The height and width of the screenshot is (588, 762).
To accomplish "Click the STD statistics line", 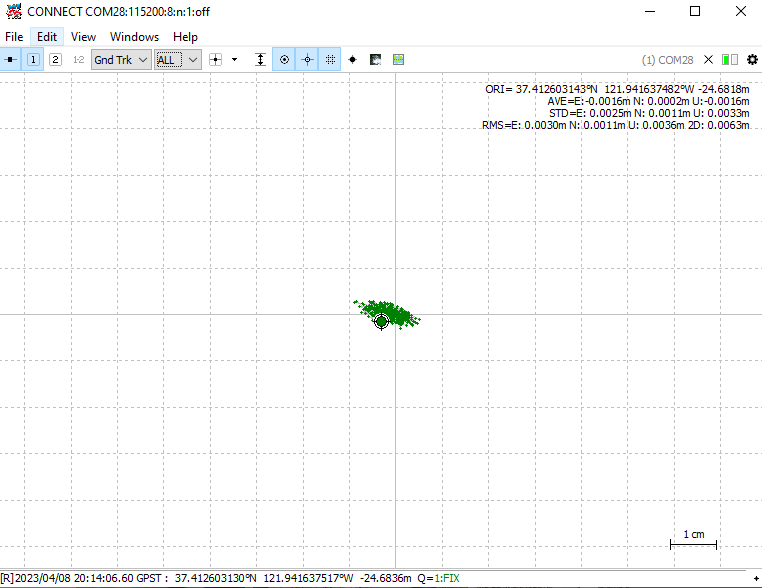I will pyautogui.click(x=649, y=113).
